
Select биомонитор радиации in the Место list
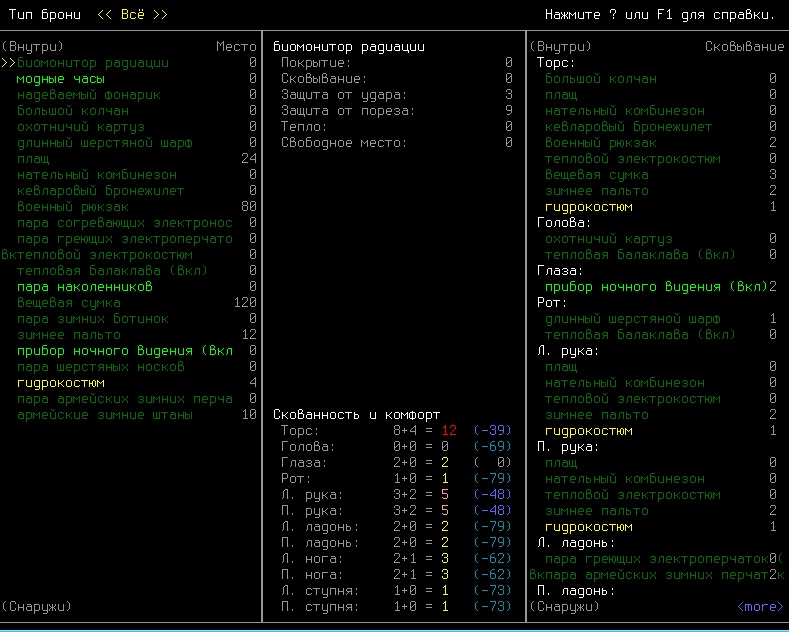coord(129,63)
